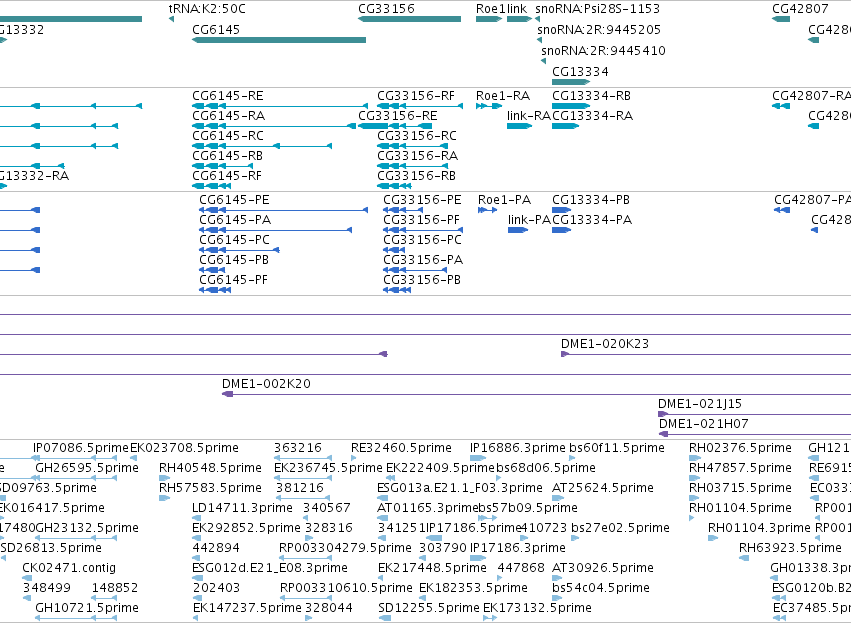The height and width of the screenshot is (623, 851).
Task: Select the tRNA:K2:50C label
Action: coord(207,9)
